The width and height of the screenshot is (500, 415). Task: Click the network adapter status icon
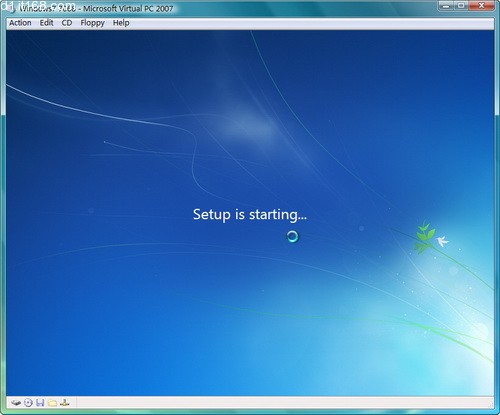click(x=65, y=403)
